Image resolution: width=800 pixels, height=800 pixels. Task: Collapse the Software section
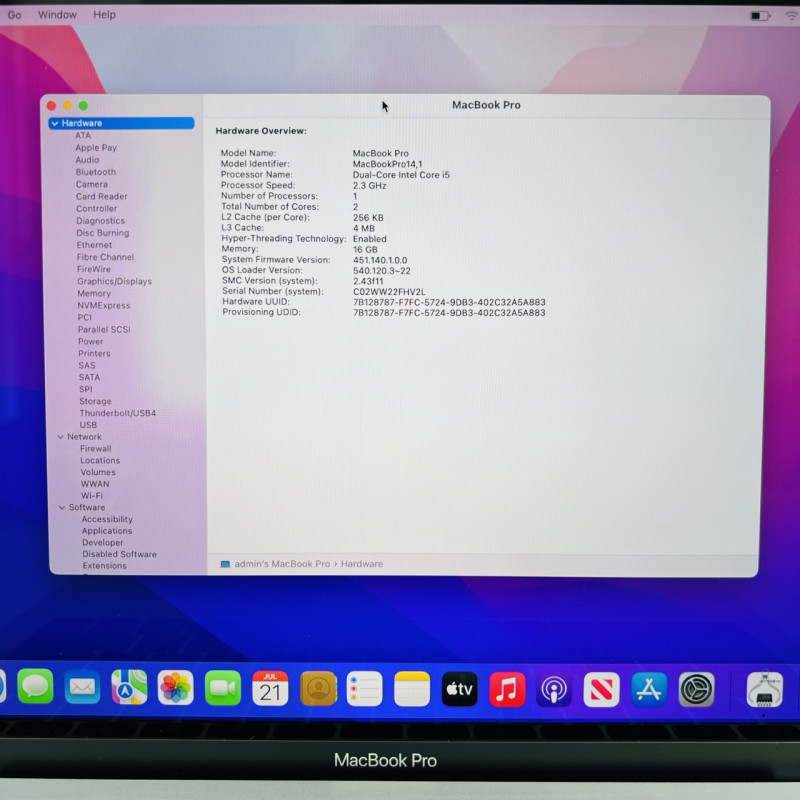click(62, 507)
